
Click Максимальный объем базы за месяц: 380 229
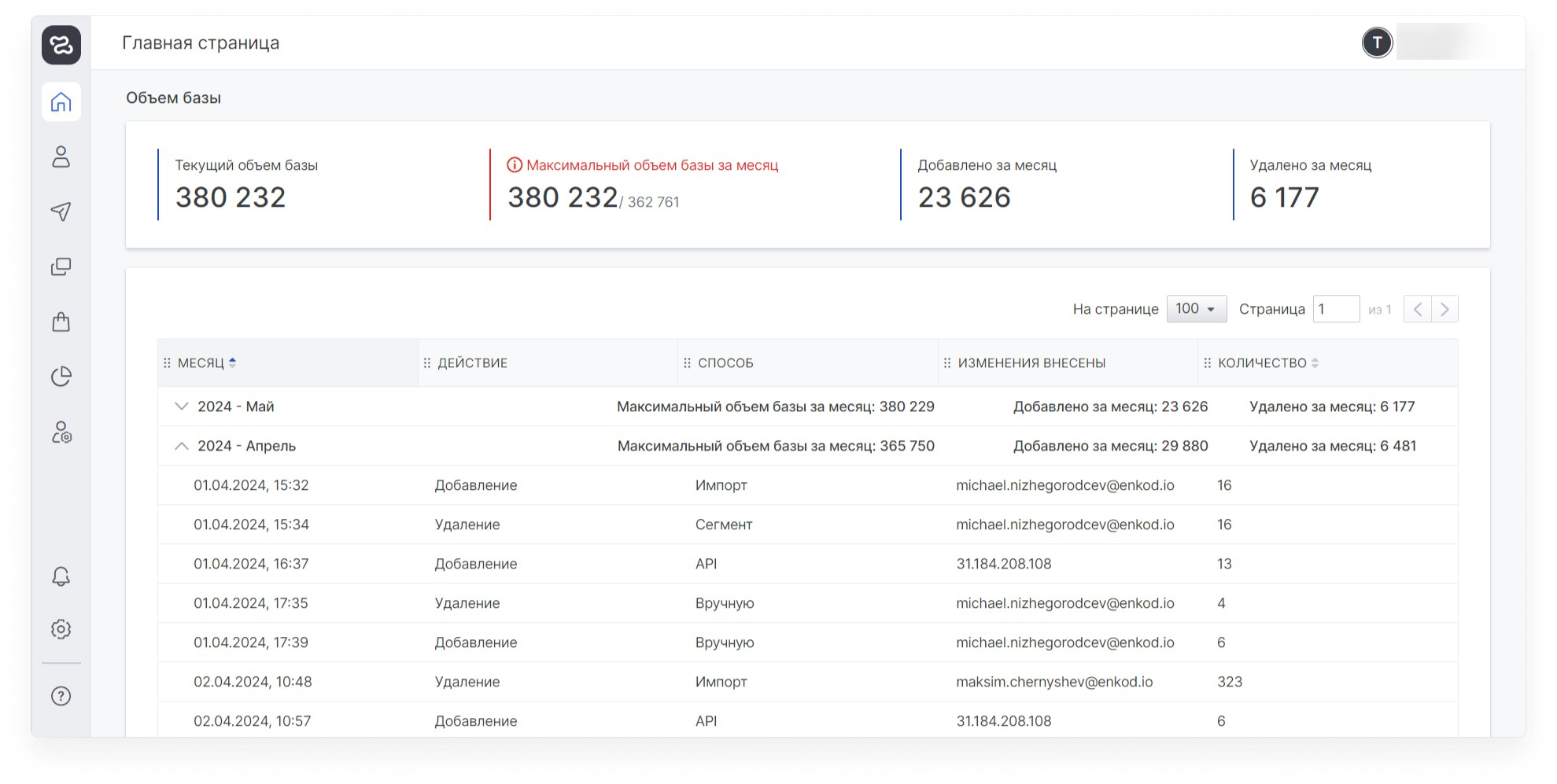[x=776, y=407]
